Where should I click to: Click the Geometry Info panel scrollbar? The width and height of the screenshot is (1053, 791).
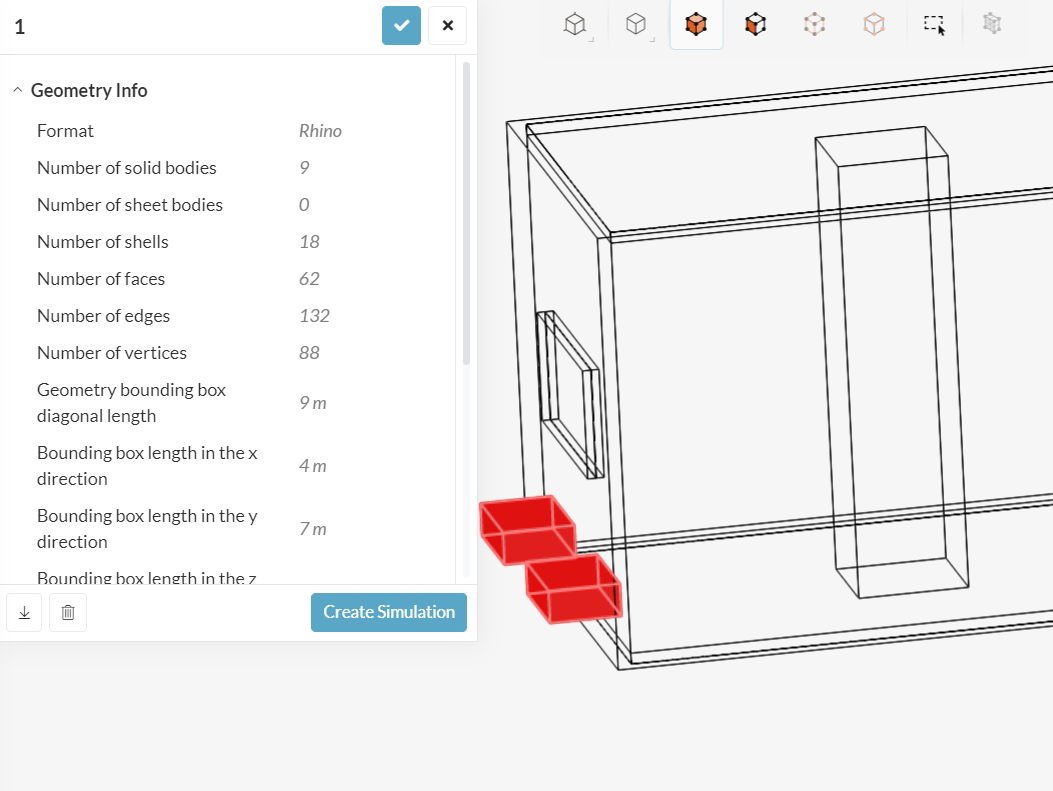point(466,214)
